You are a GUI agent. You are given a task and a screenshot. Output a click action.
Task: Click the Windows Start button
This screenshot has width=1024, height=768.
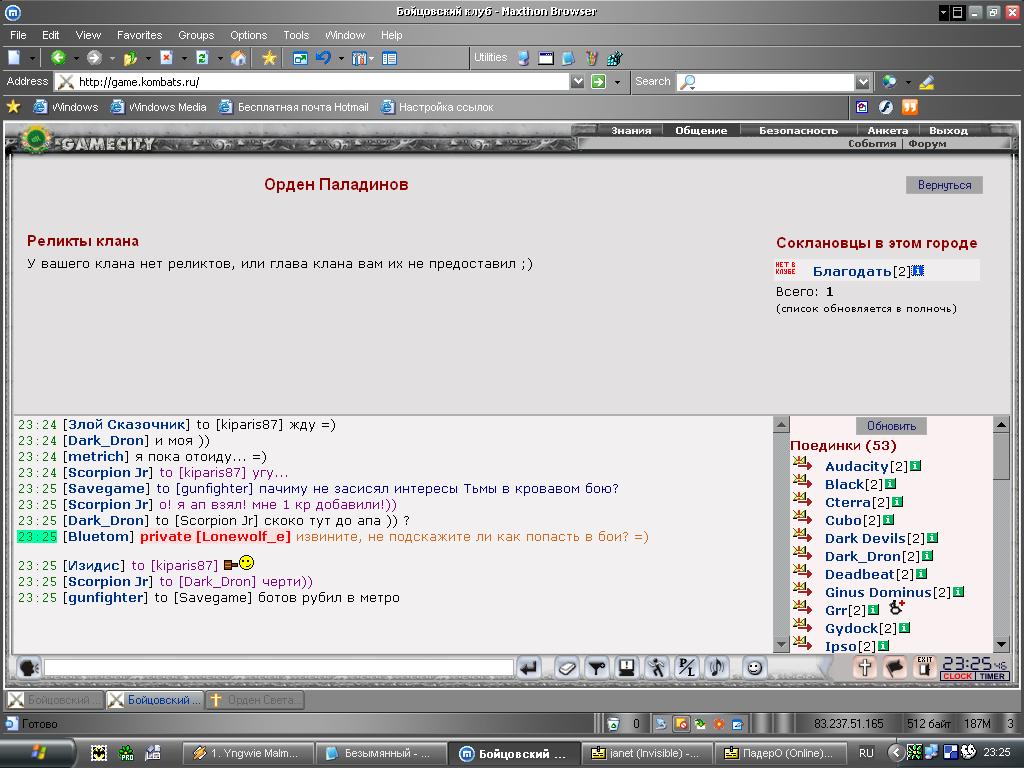[x=38, y=753]
